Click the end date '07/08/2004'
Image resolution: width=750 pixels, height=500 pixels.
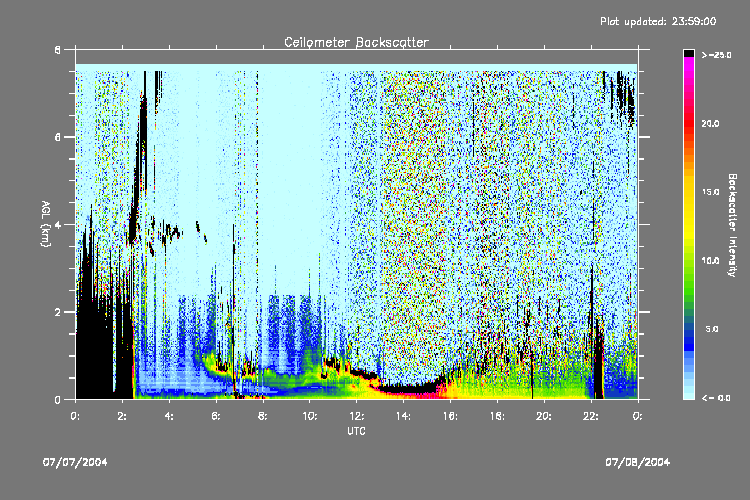638,462
